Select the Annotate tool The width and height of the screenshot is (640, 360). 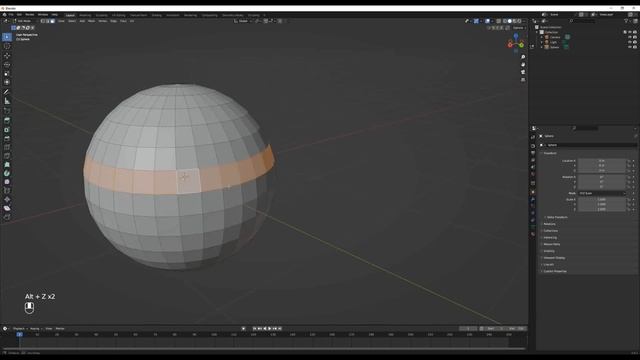pos(7,92)
